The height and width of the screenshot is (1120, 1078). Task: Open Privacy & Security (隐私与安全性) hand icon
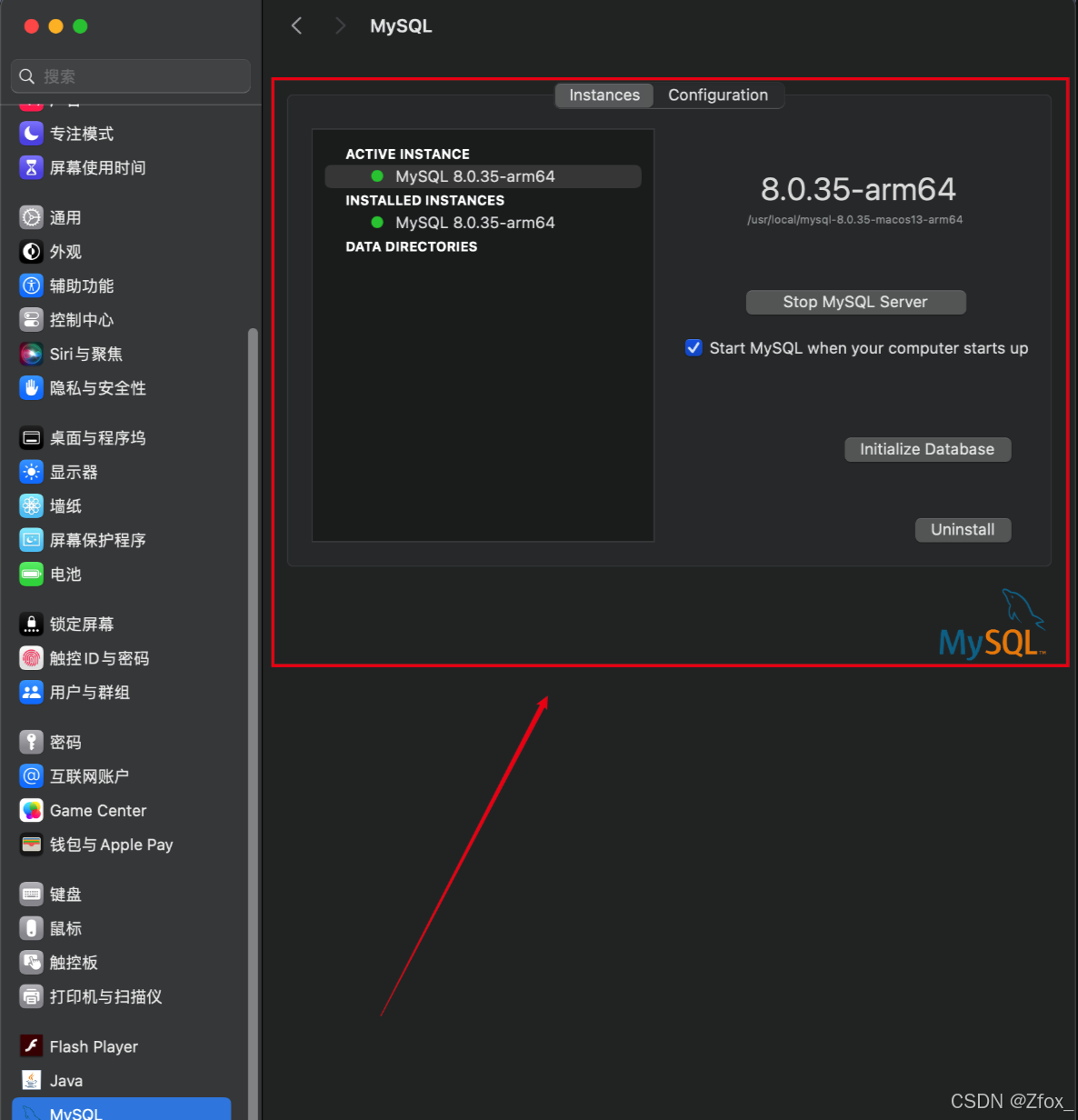tap(32, 388)
